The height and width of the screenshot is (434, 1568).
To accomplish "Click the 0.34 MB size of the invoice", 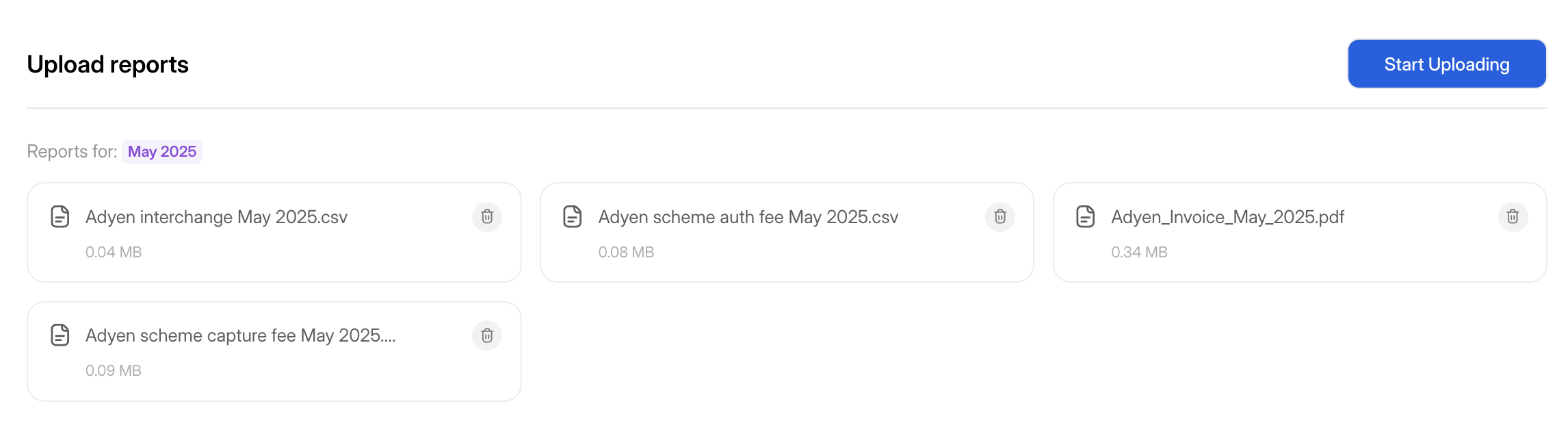I will pyautogui.click(x=1139, y=252).
